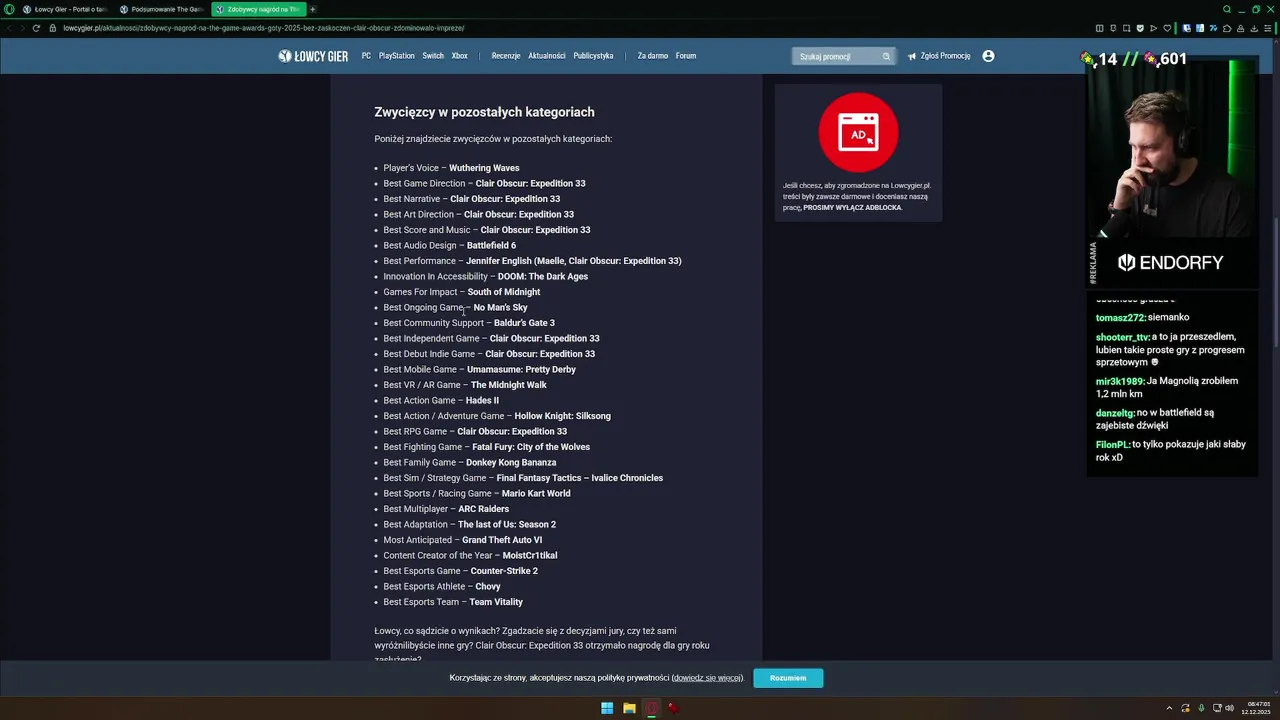1280x720 pixels.
Task: Go to the Aktualności section
Action: (547, 56)
